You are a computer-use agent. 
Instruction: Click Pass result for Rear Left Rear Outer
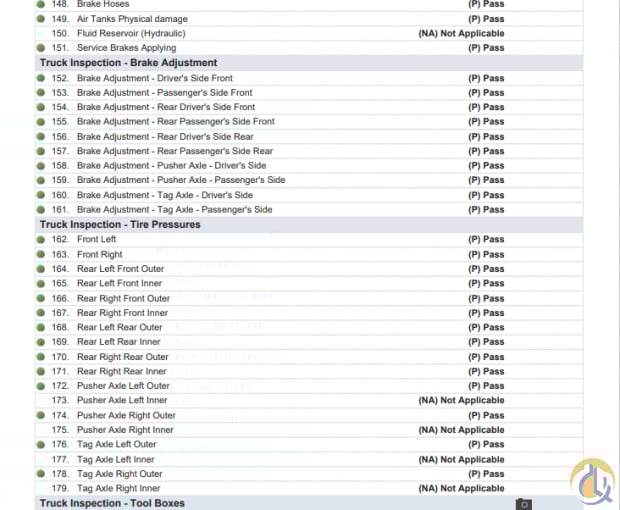click(486, 327)
